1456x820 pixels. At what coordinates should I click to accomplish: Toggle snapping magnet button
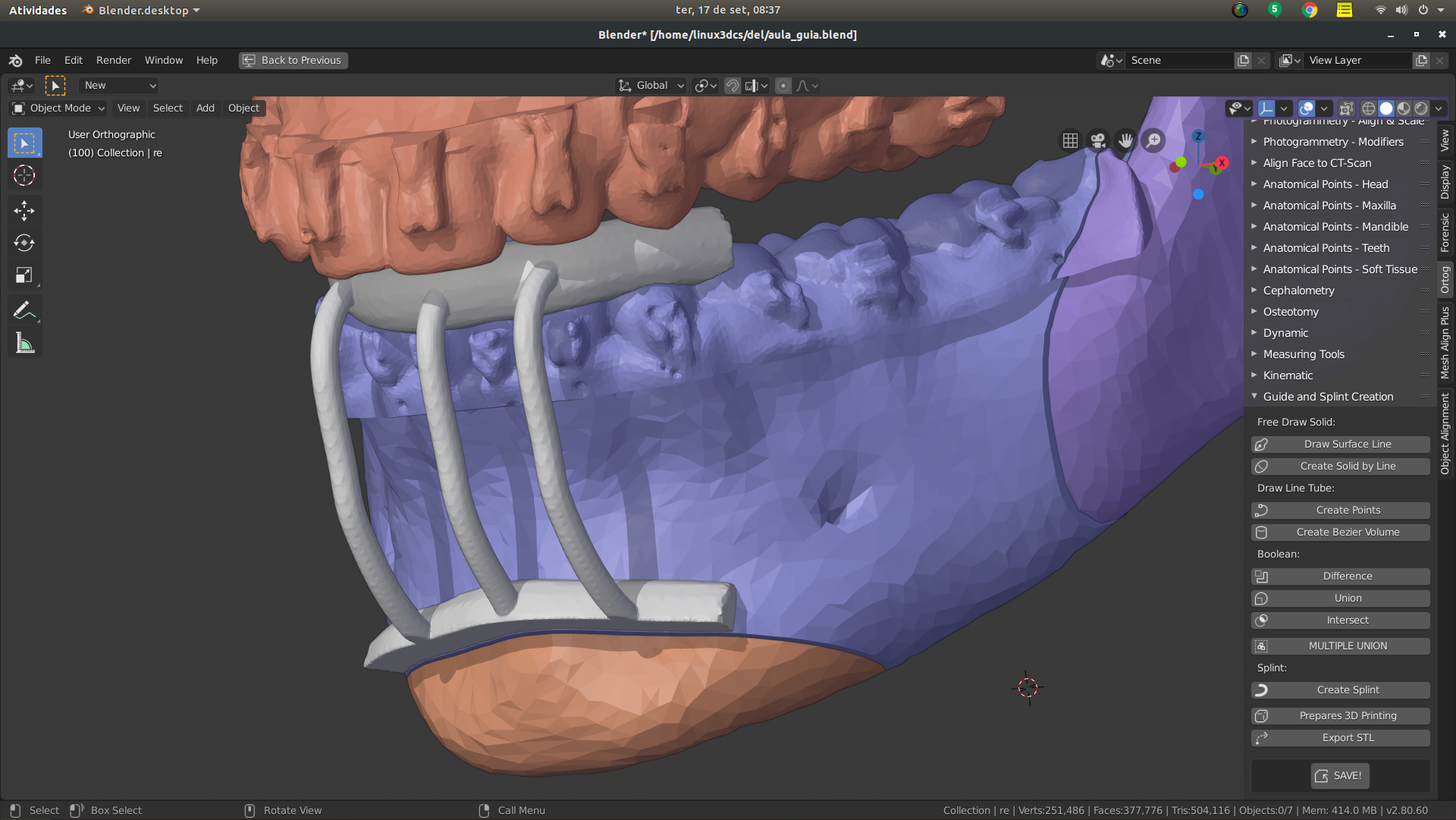(732, 86)
